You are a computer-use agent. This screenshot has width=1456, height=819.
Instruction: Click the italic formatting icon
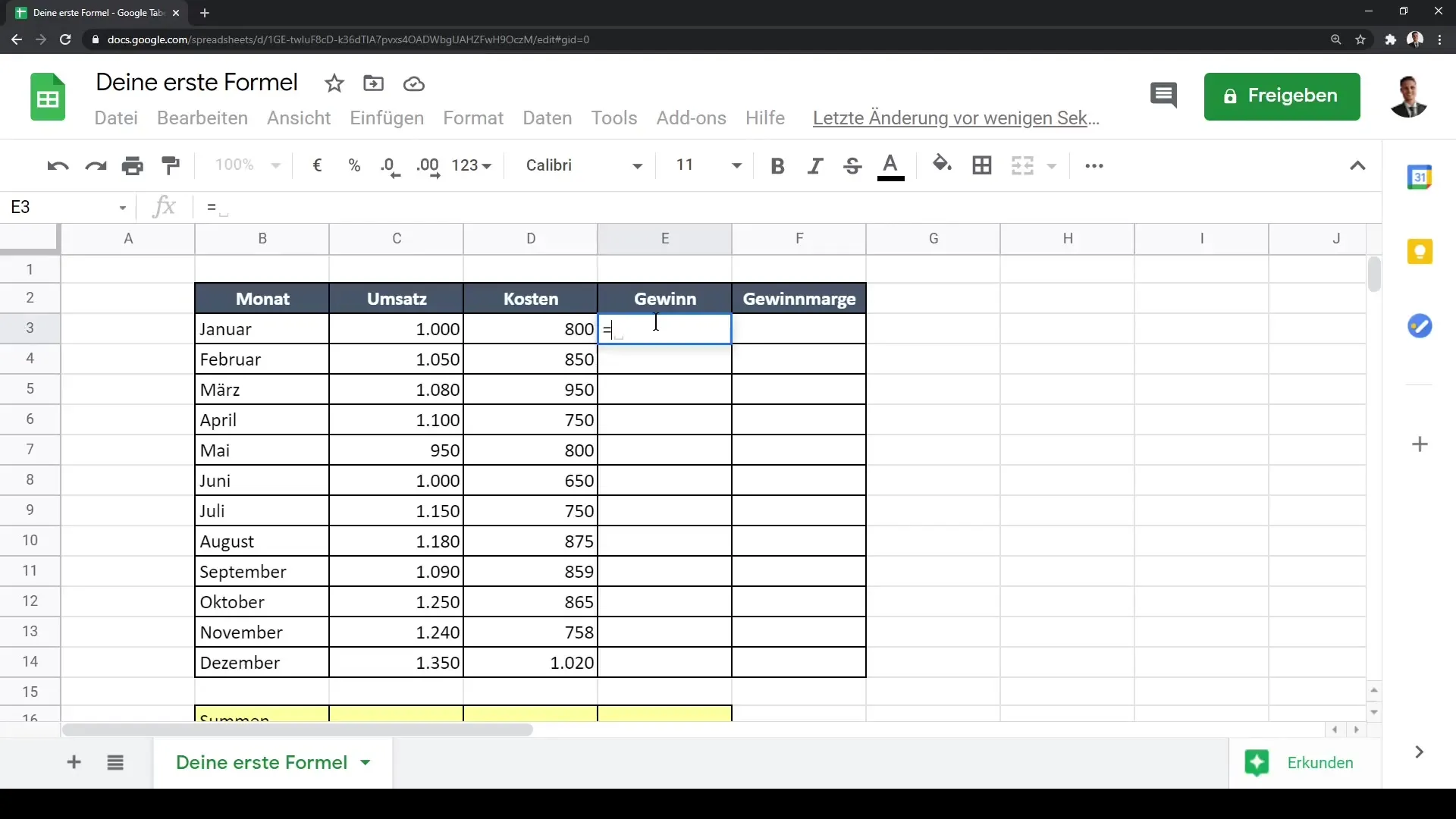(x=814, y=164)
